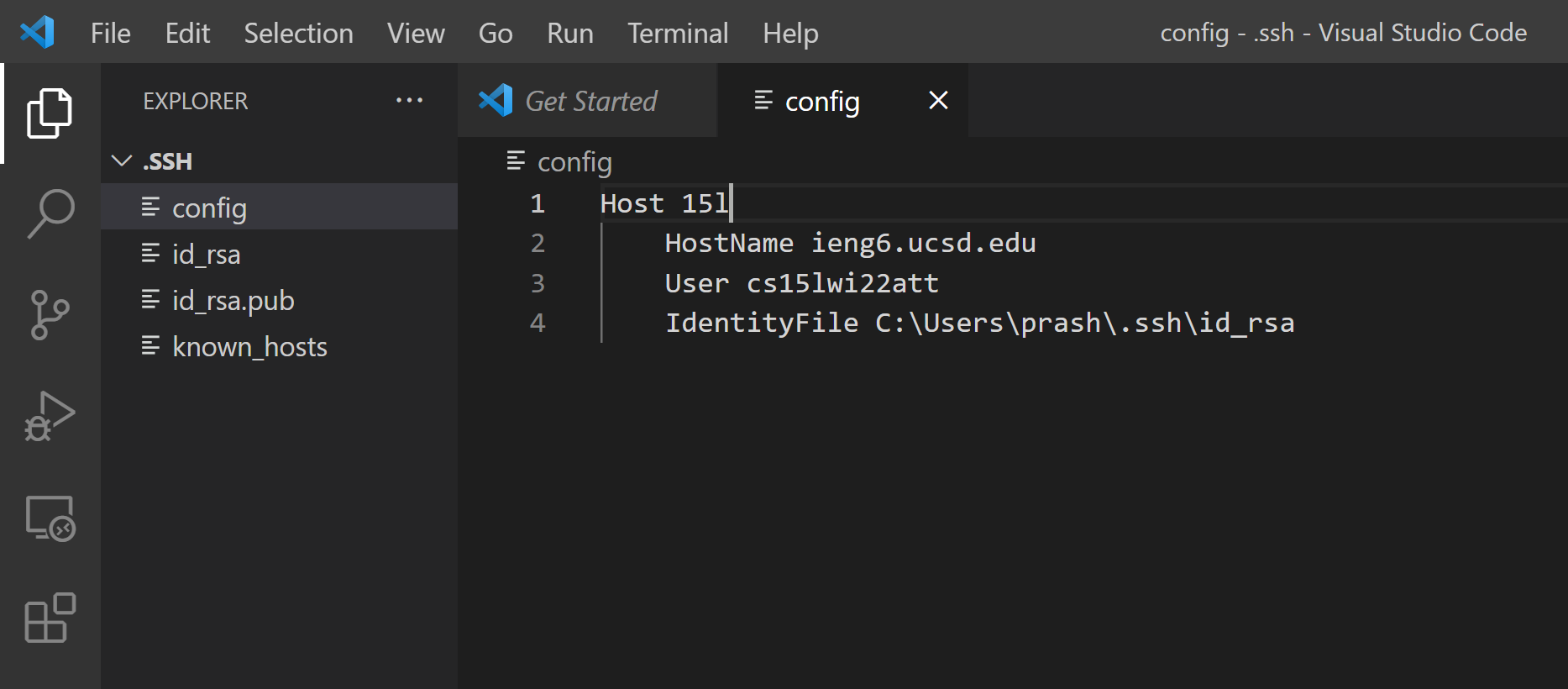
Task: Click line number 4 in the gutter
Action: point(538,323)
